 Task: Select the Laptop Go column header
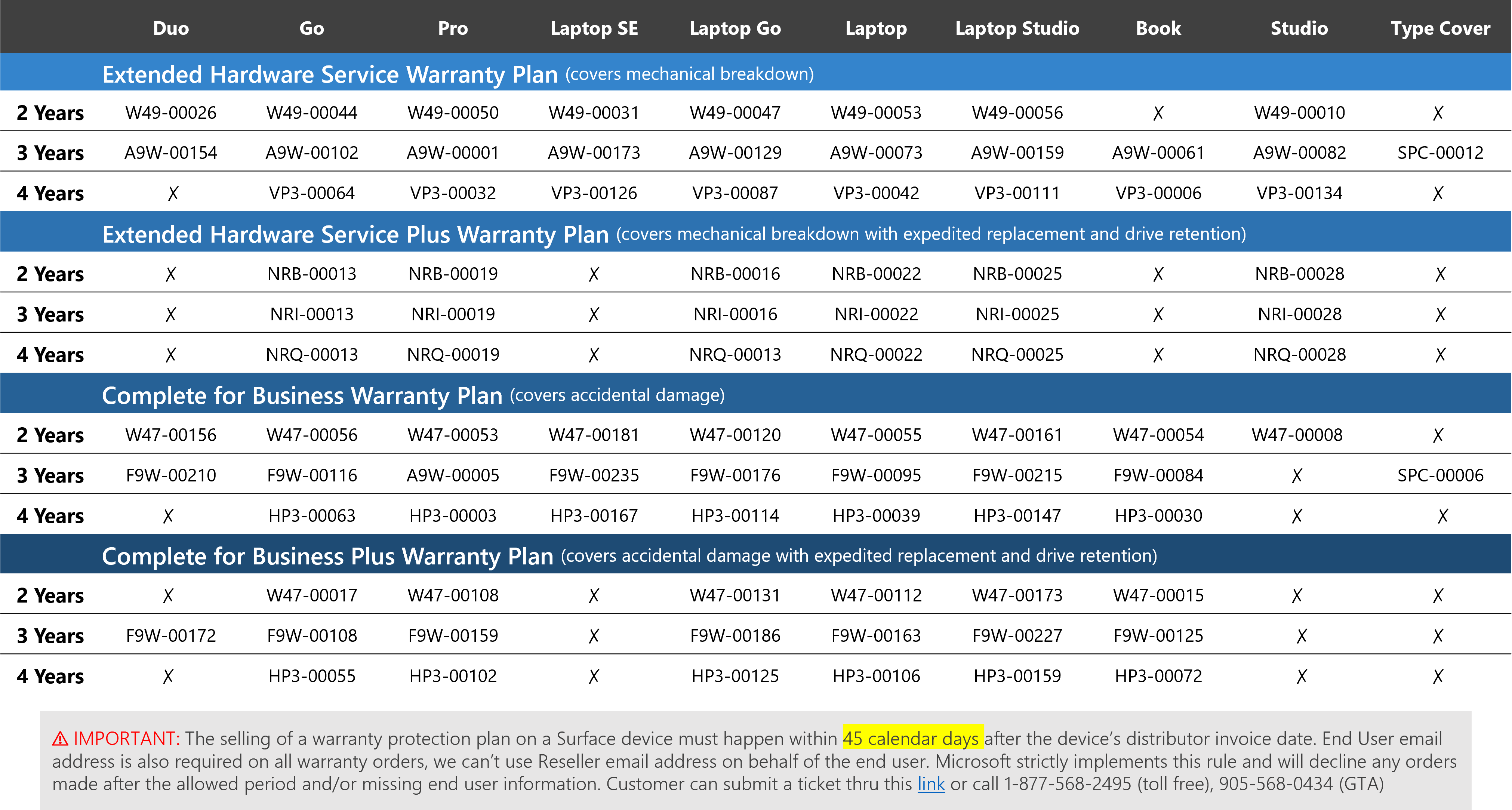tap(735, 28)
